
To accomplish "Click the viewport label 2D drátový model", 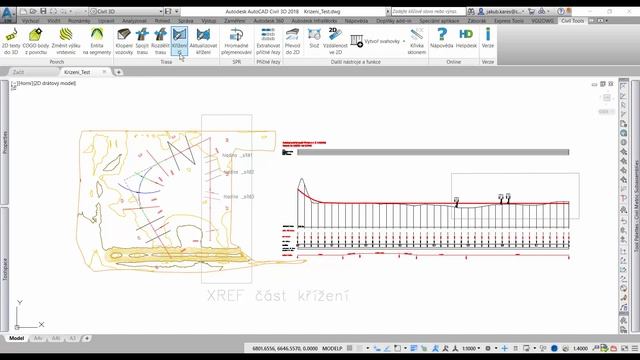I will coord(55,83).
